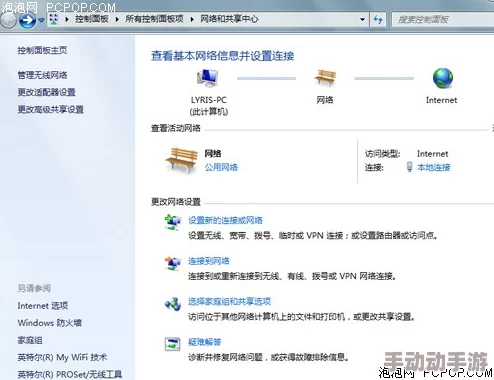The image size is (494, 380).
Task: Open 家庭组 in the sidebar
Action: [x=30, y=340]
